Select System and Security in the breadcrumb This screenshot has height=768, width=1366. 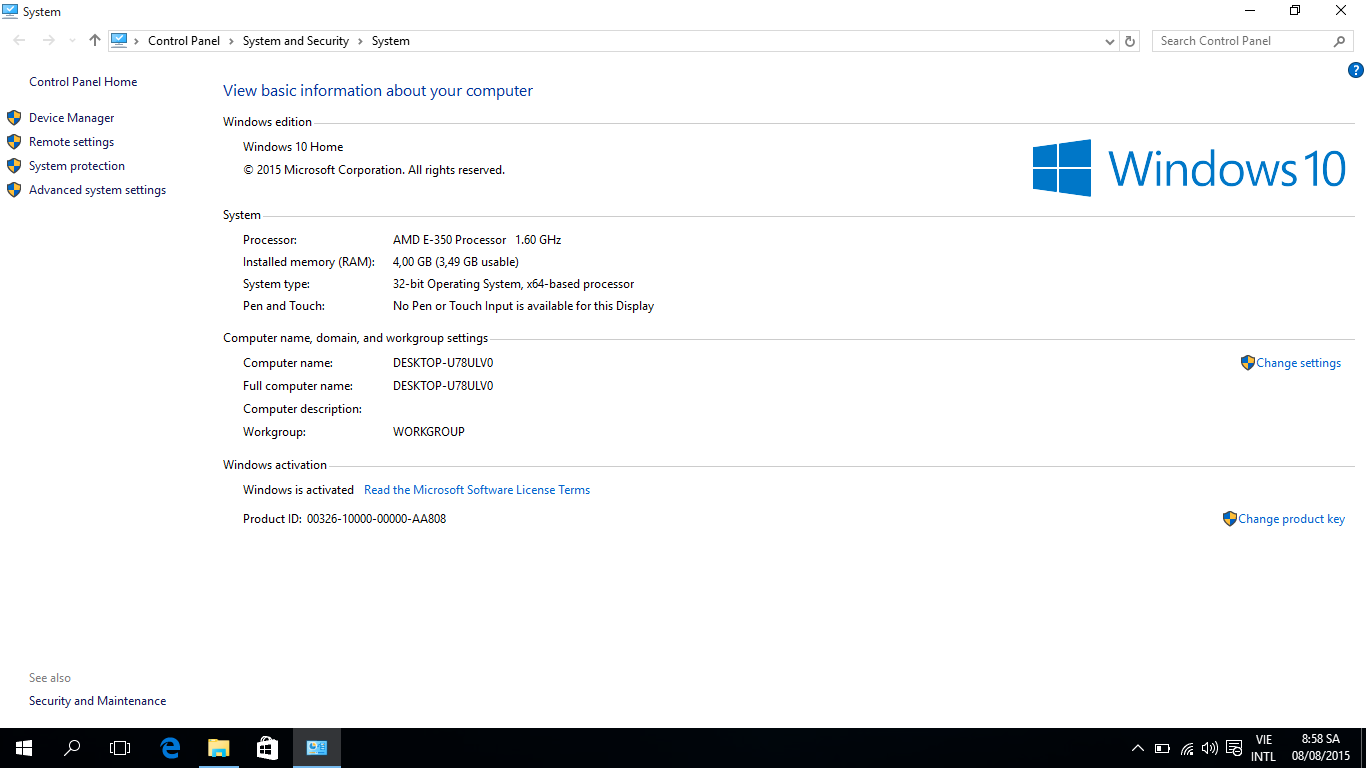[x=296, y=41]
